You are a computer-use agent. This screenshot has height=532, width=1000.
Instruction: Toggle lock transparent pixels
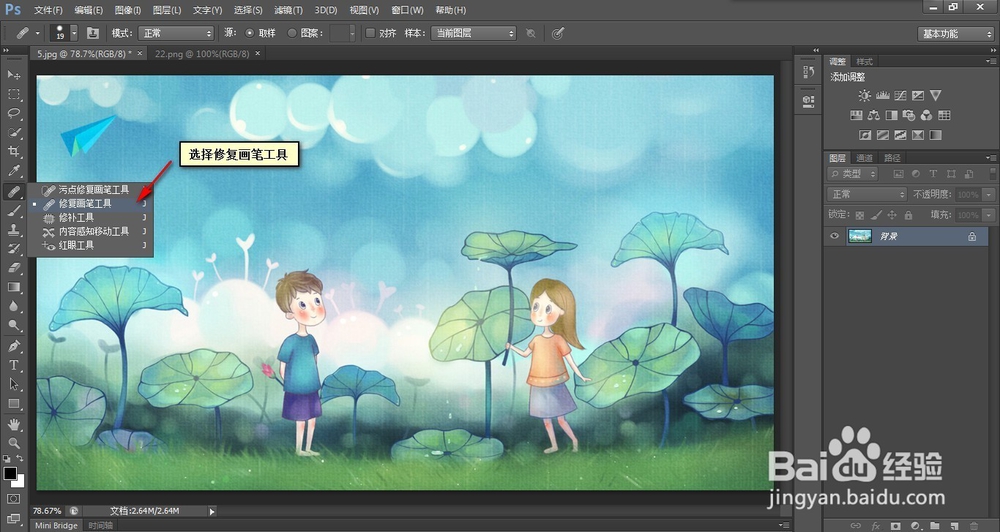(x=860, y=216)
